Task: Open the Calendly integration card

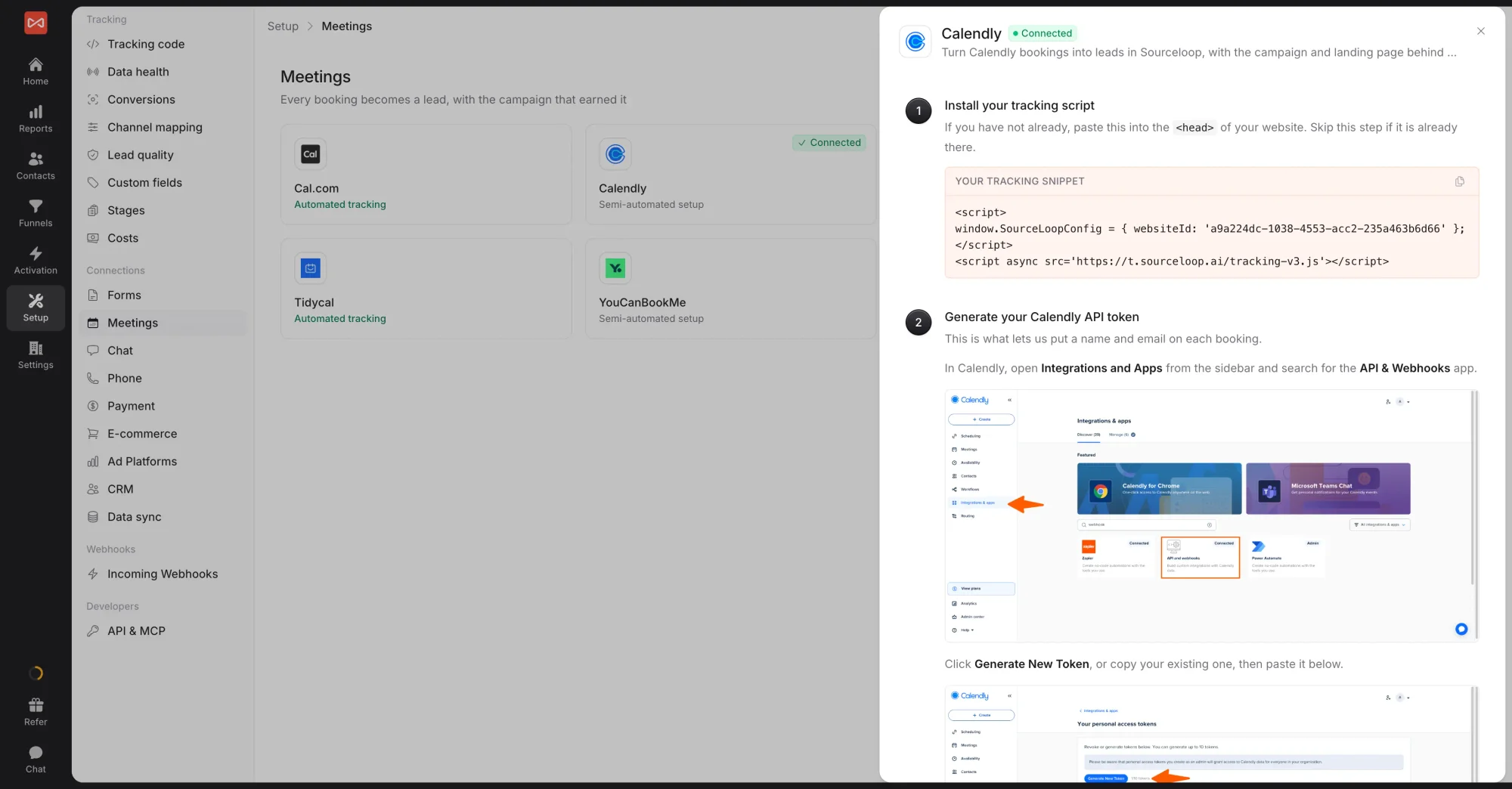Action: pos(731,175)
